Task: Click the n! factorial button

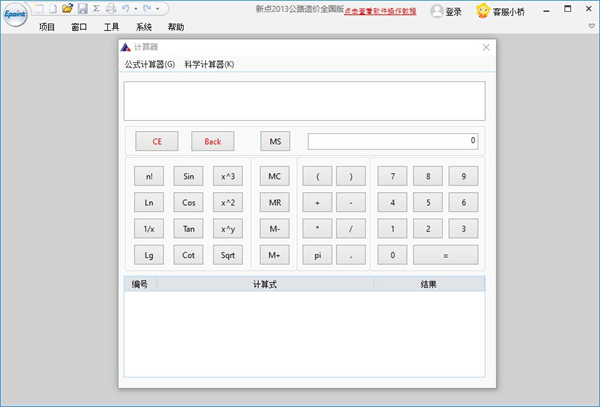Action: pyautogui.click(x=149, y=176)
